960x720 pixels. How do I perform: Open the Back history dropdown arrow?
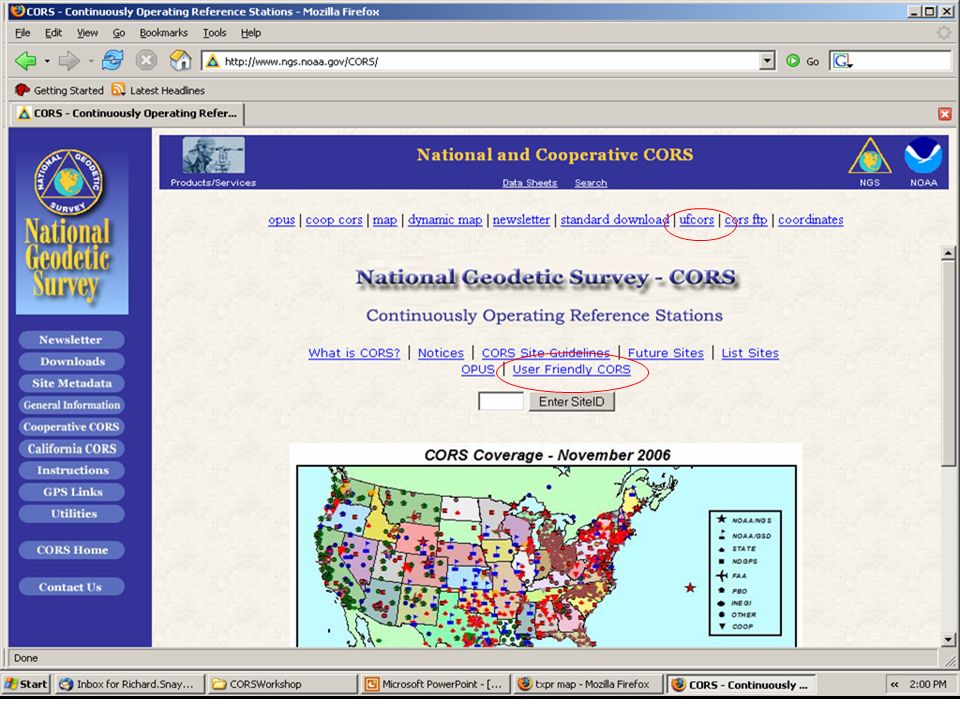point(47,61)
